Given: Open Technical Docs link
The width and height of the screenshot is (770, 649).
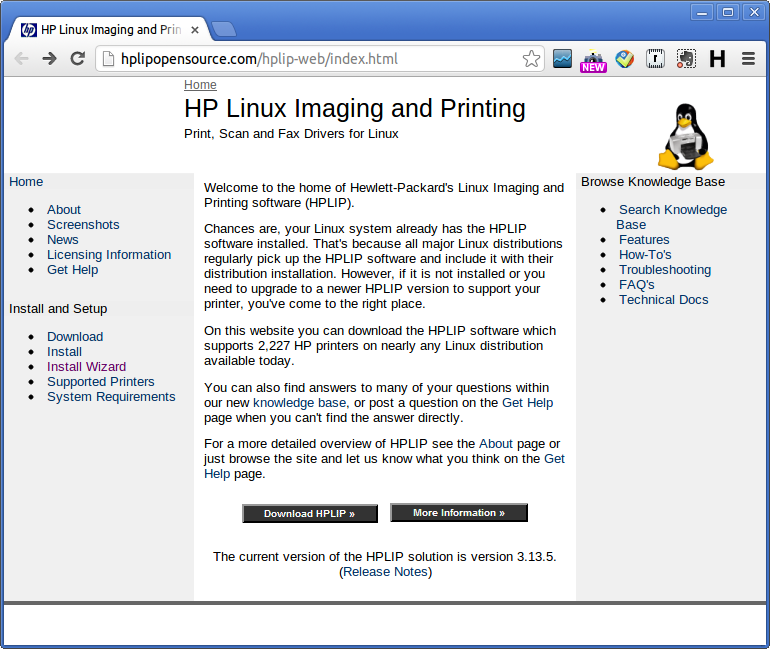Looking at the screenshot, I should click(x=663, y=300).
